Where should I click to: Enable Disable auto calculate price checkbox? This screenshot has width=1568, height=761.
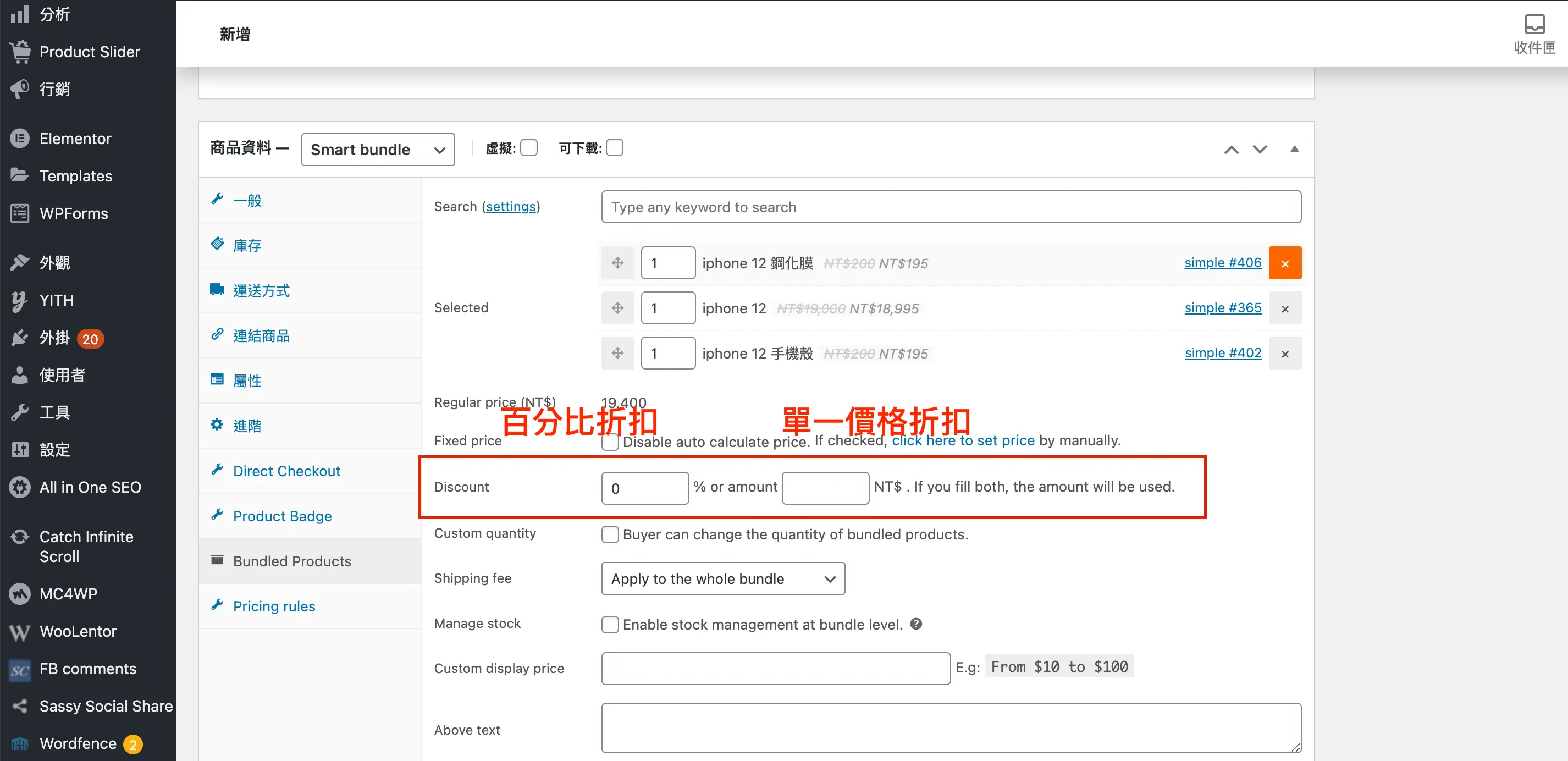610,442
